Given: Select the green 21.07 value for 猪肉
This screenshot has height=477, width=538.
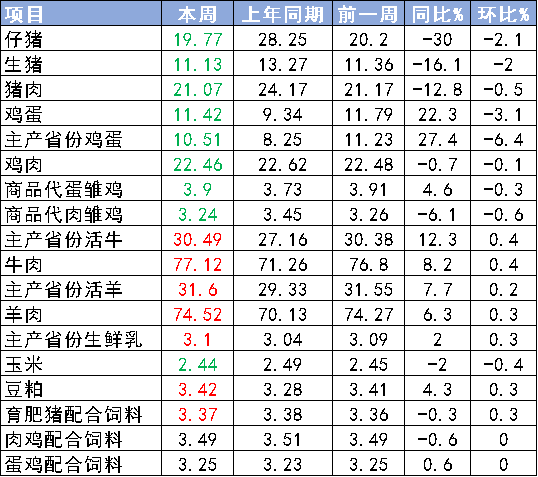Looking at the screenshot, I should 198,90.
